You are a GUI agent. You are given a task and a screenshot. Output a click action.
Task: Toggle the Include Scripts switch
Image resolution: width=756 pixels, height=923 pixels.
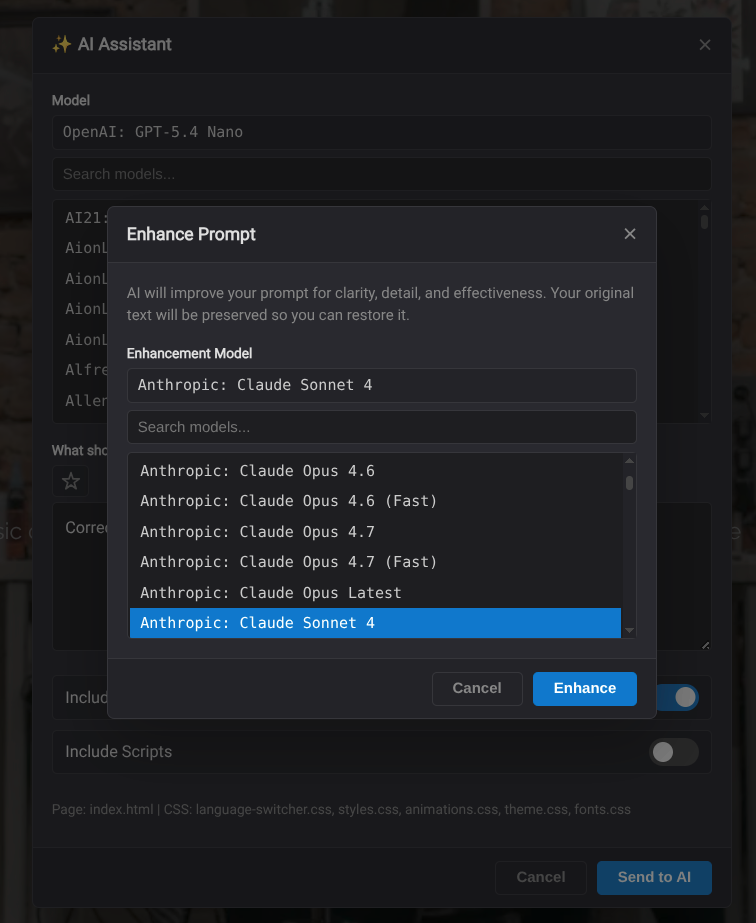click(674, 752)
